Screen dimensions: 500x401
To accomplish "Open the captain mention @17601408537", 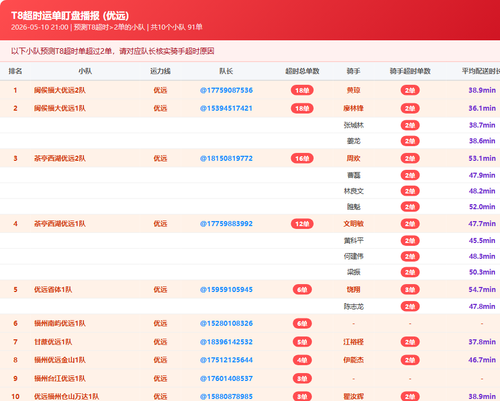I will click(226, 379).
